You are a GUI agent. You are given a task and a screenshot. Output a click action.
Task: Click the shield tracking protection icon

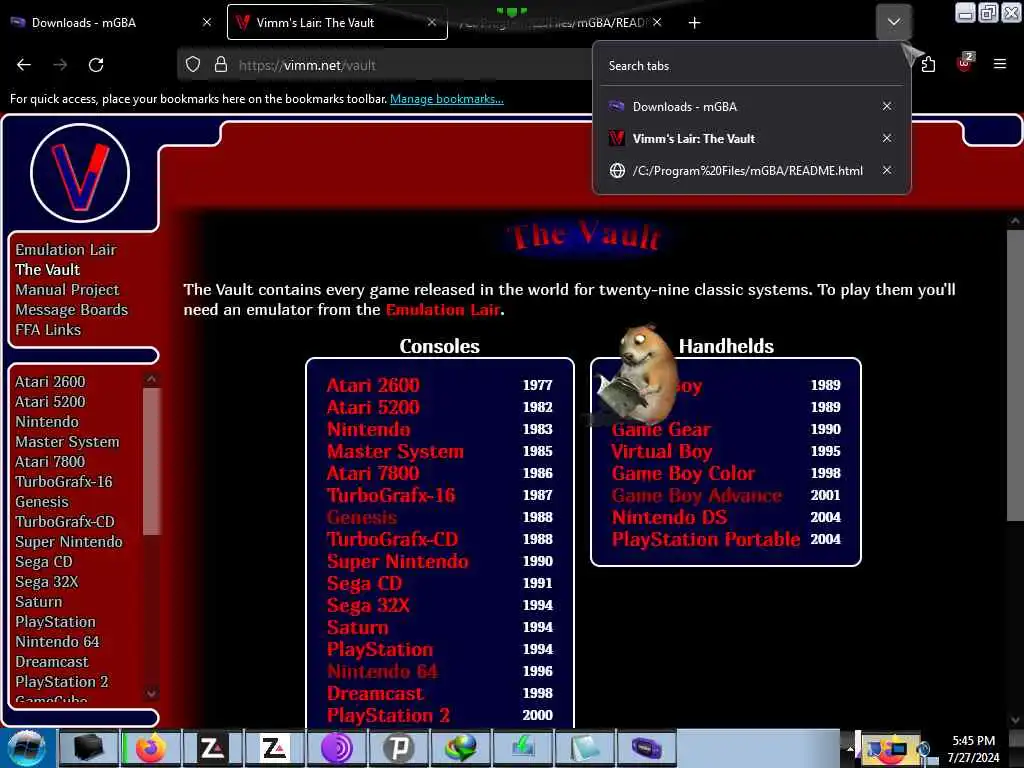point(193,65)
